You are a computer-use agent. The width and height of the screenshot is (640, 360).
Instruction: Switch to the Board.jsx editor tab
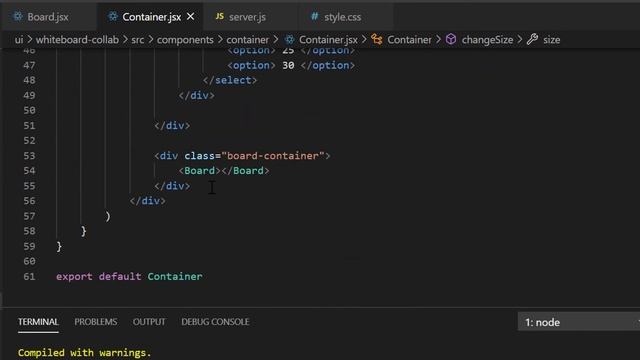[x=48, y=17]
